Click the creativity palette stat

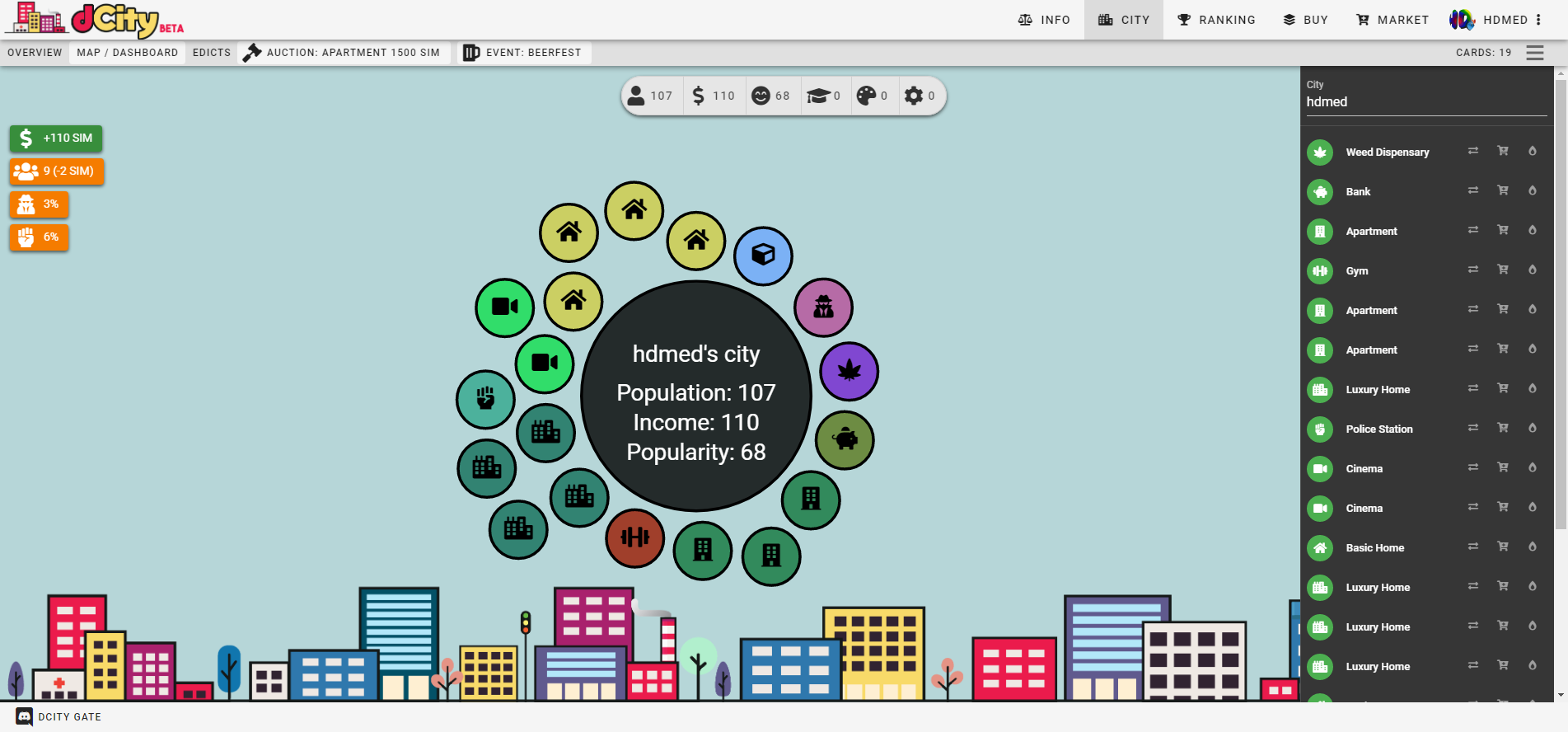(873, 96)
